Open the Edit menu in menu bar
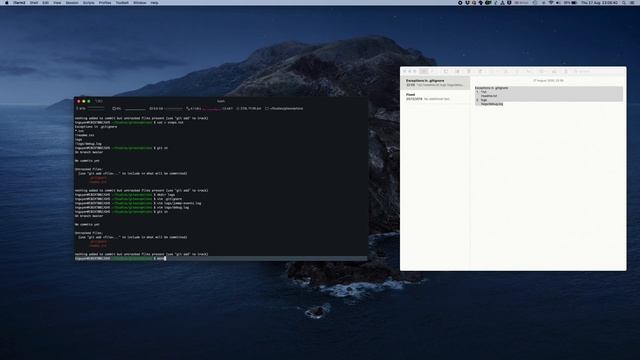Screen dimensions: 640x360 click(x=45, y=2)
